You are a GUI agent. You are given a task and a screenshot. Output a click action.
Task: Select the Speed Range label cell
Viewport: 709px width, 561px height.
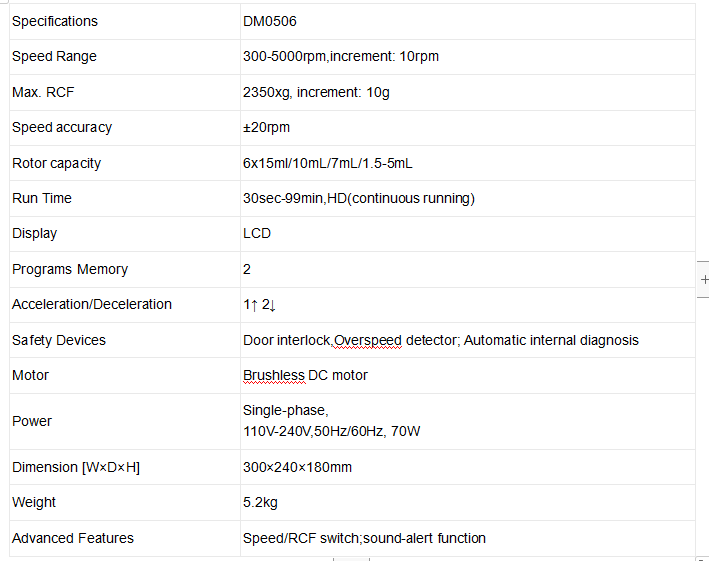pos(54,56)
